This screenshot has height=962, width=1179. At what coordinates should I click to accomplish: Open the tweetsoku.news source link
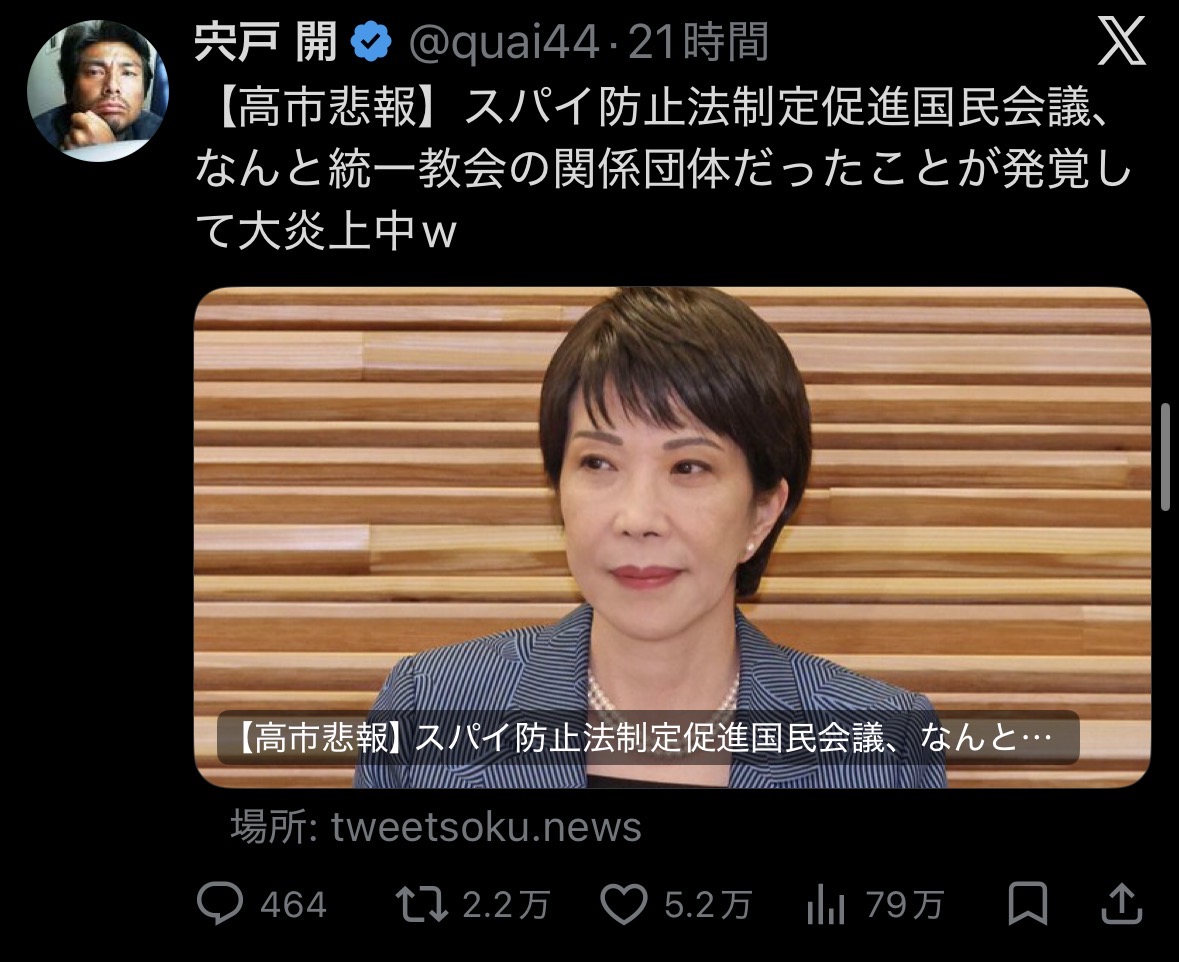click(x=486, y=827)
